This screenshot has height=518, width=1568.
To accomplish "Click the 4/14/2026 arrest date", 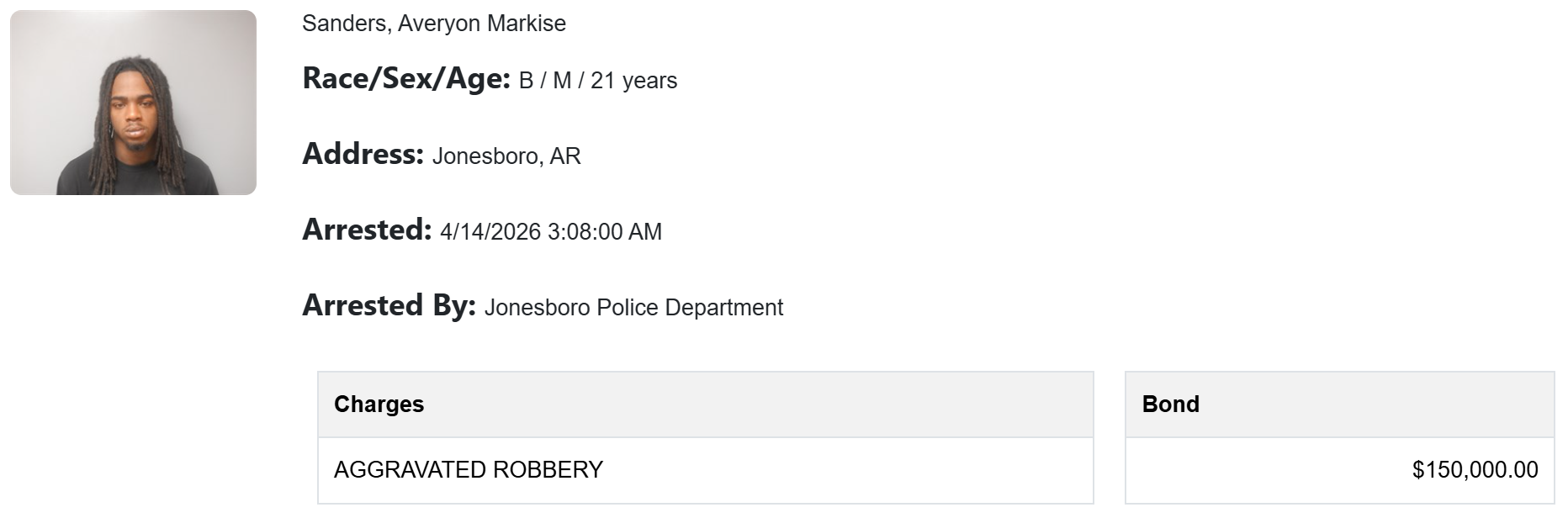I will (x=490, y=232).
